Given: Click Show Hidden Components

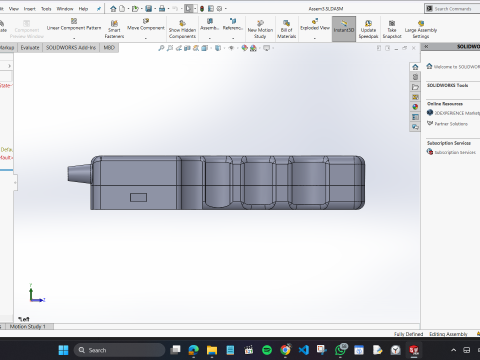Looking at the screenshot, I should click(182, 29).
